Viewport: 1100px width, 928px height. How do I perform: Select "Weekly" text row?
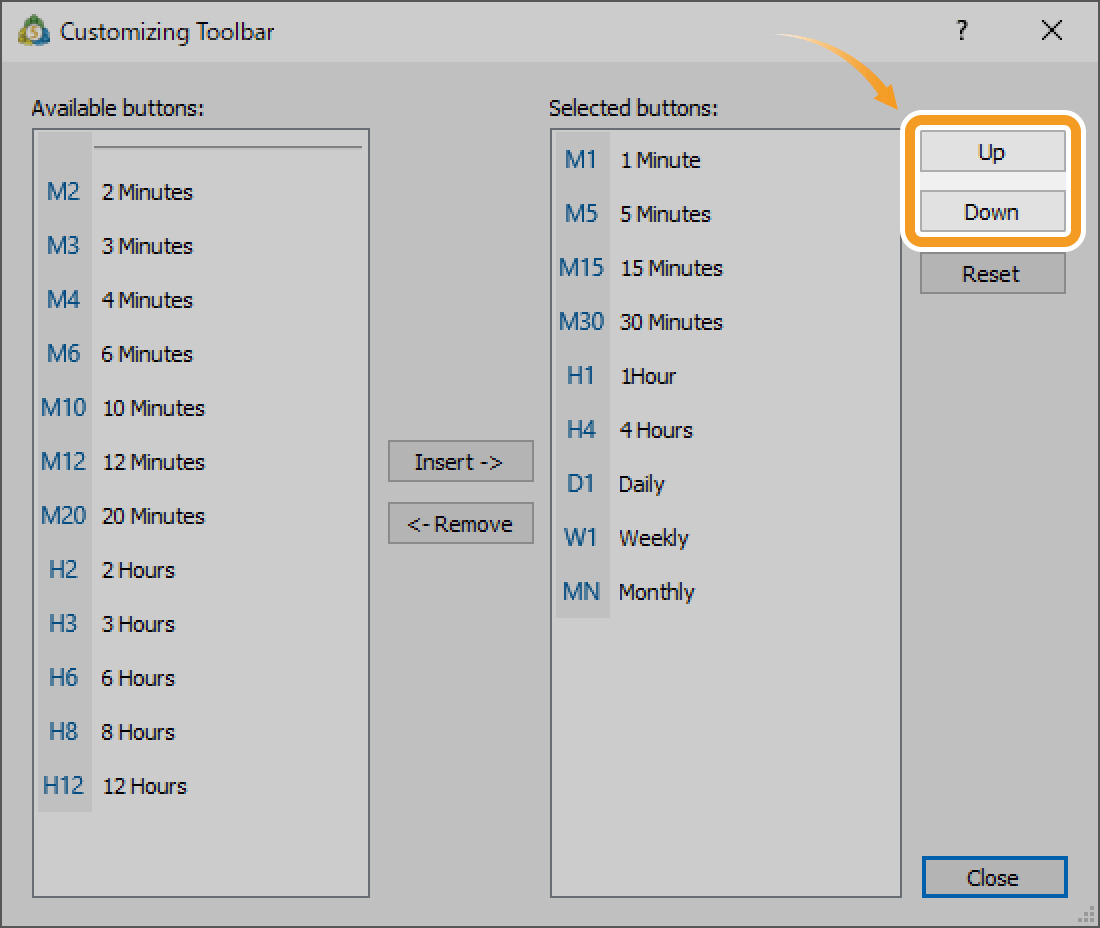tap(653, 539)
